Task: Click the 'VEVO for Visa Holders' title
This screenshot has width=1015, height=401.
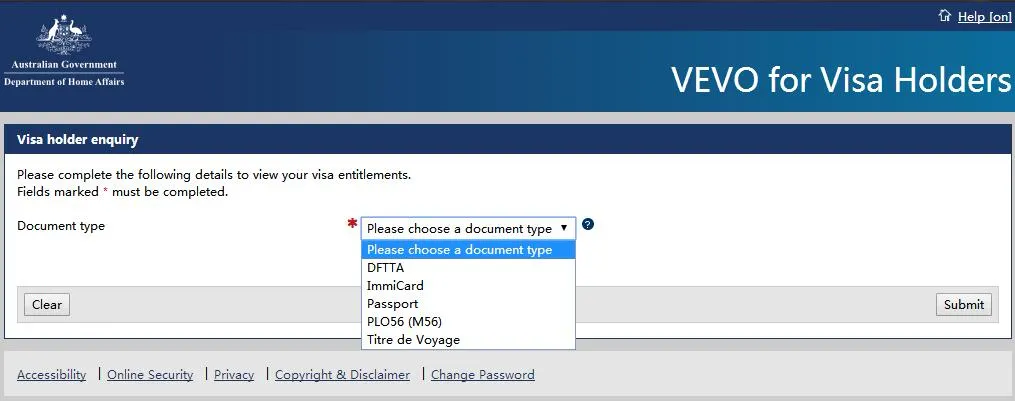Action: click(x=840, y=80)
